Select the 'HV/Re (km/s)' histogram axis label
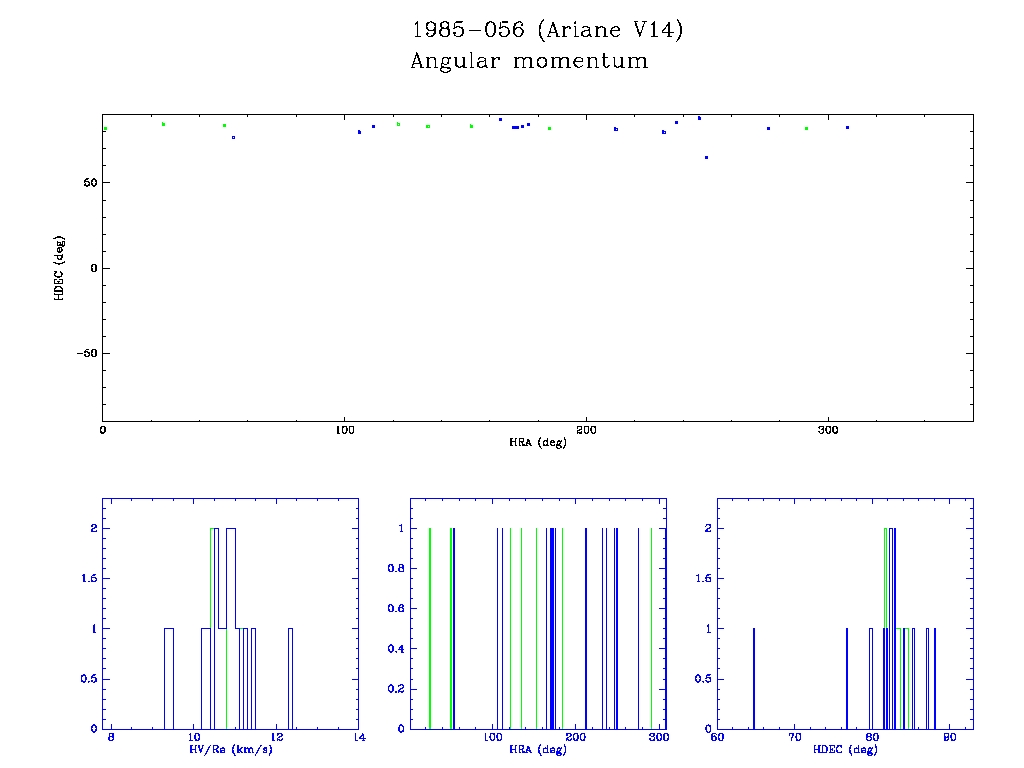 (230, 749)
